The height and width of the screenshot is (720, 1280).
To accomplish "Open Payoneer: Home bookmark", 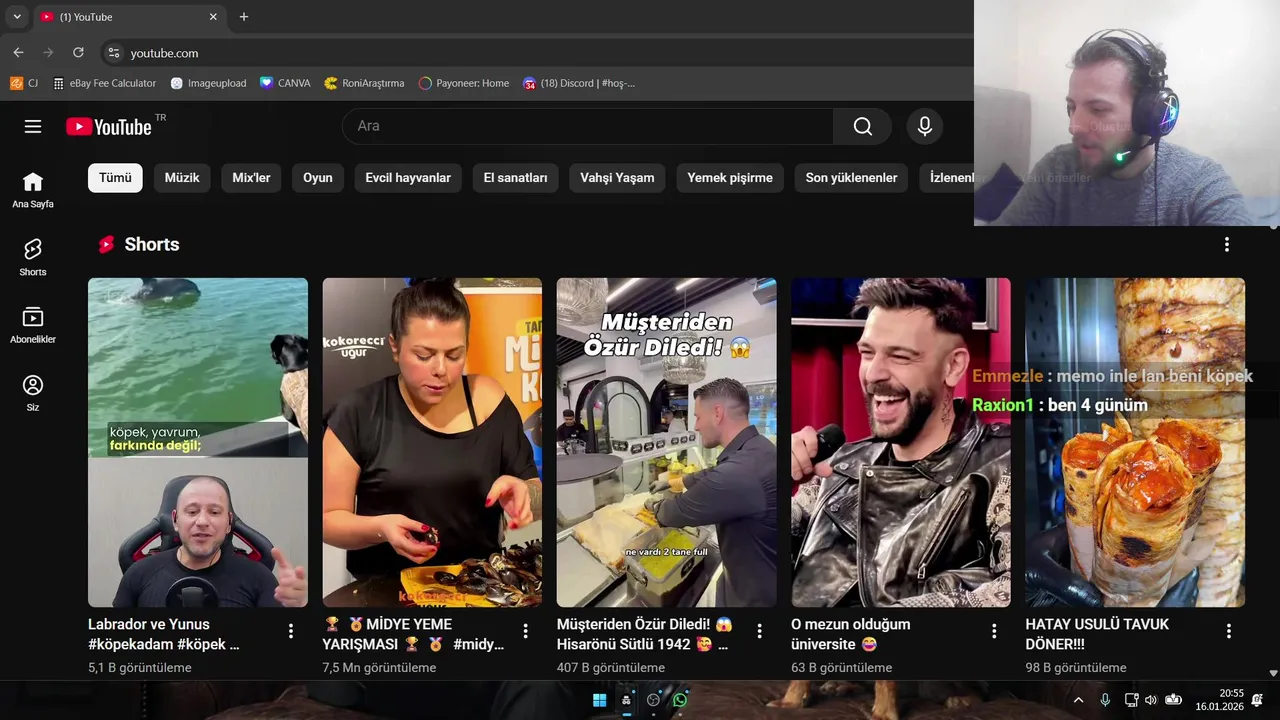I will point(464,83).
